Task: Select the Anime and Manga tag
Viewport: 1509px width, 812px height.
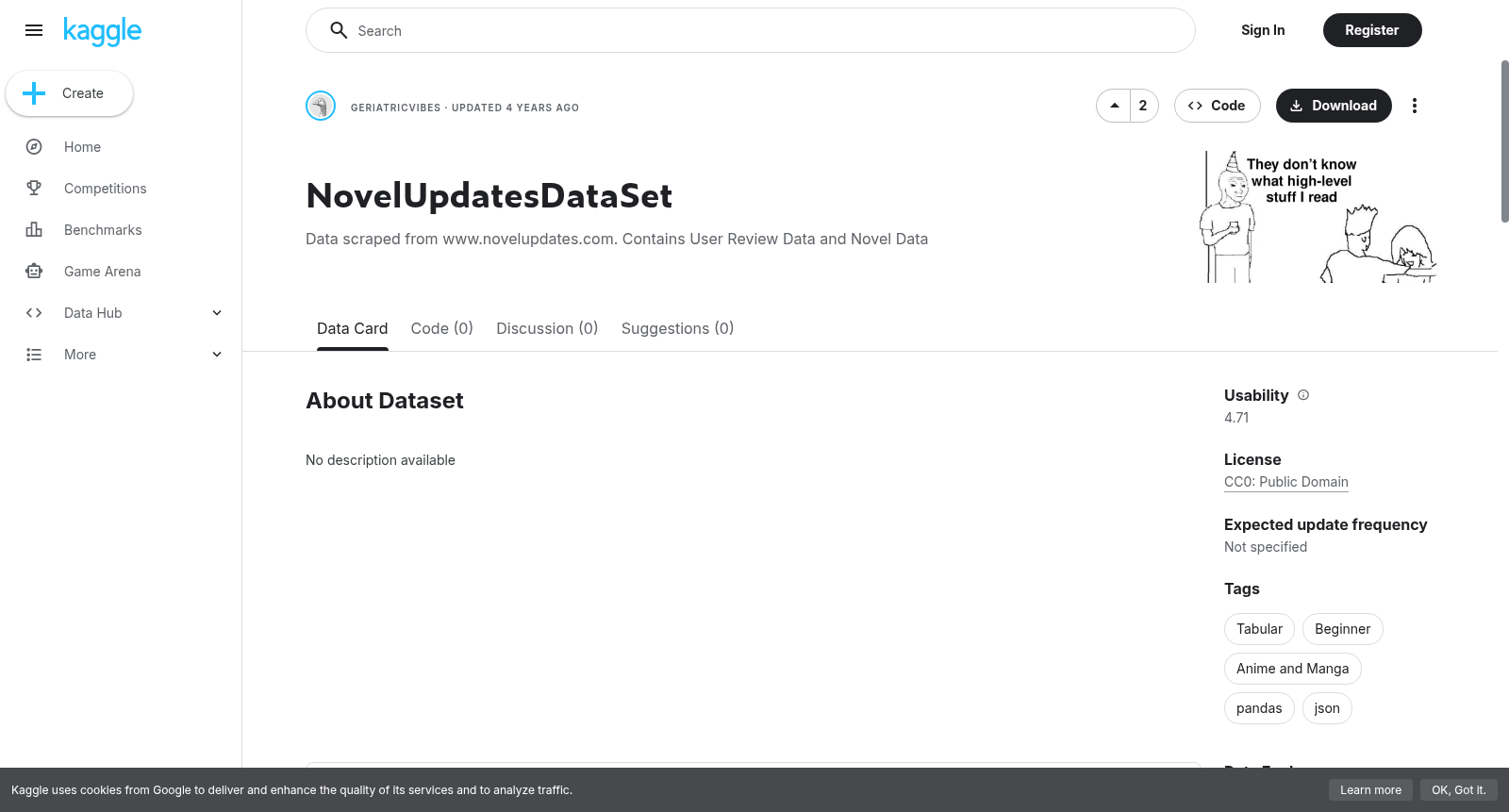Action: [1293, 669]
